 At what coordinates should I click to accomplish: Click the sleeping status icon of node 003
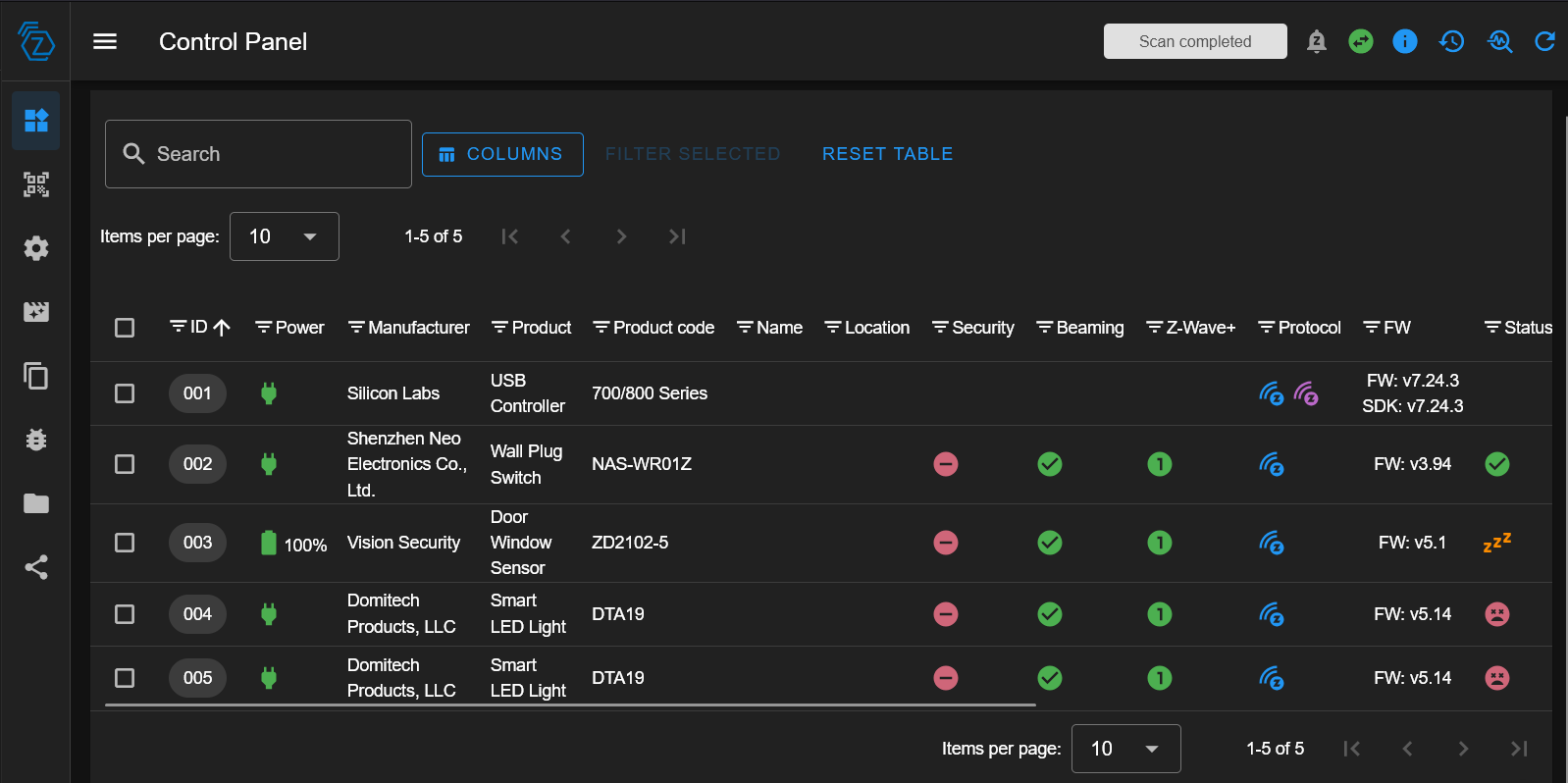pos(1496,543)
